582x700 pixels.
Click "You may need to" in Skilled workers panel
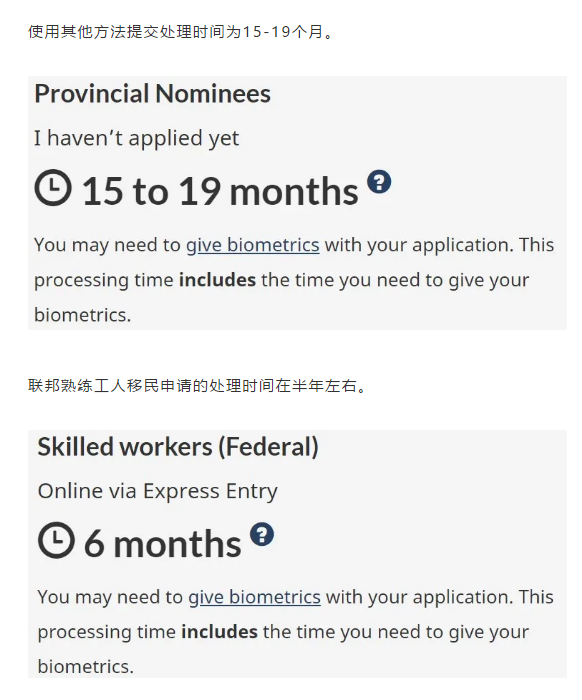[110, 597]
